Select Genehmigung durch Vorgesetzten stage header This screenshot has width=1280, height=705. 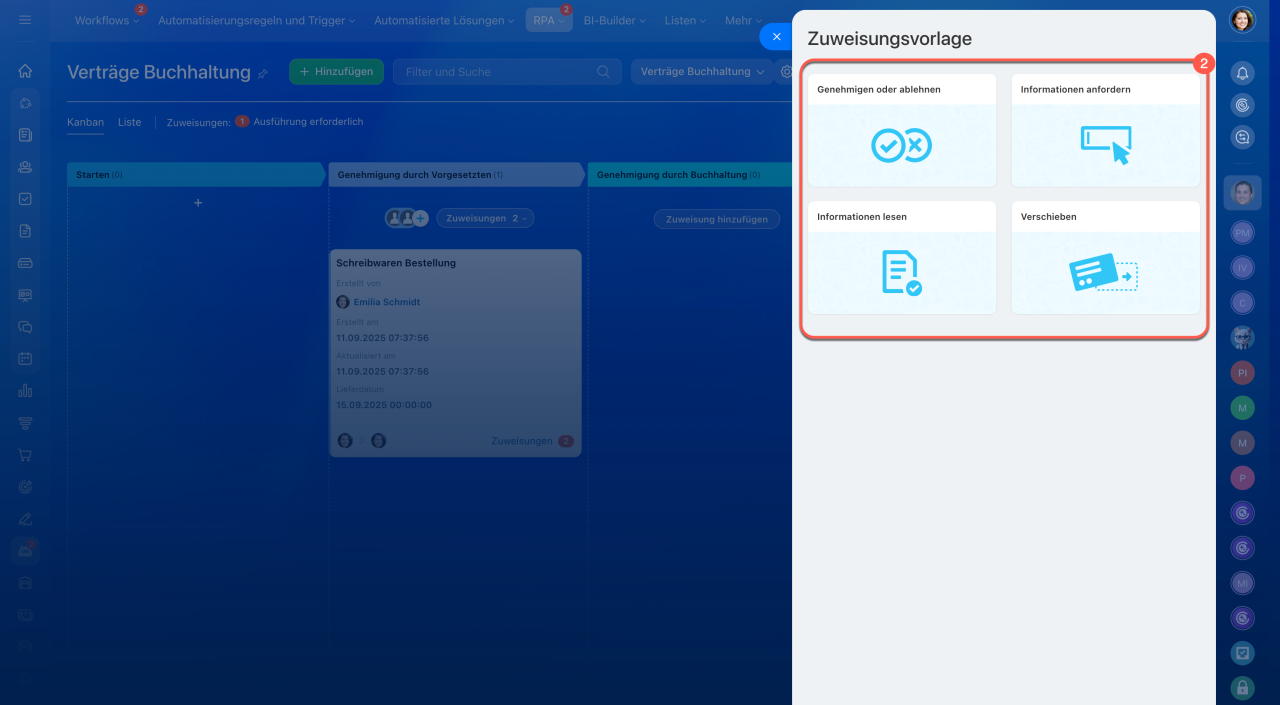click(457, 175)
